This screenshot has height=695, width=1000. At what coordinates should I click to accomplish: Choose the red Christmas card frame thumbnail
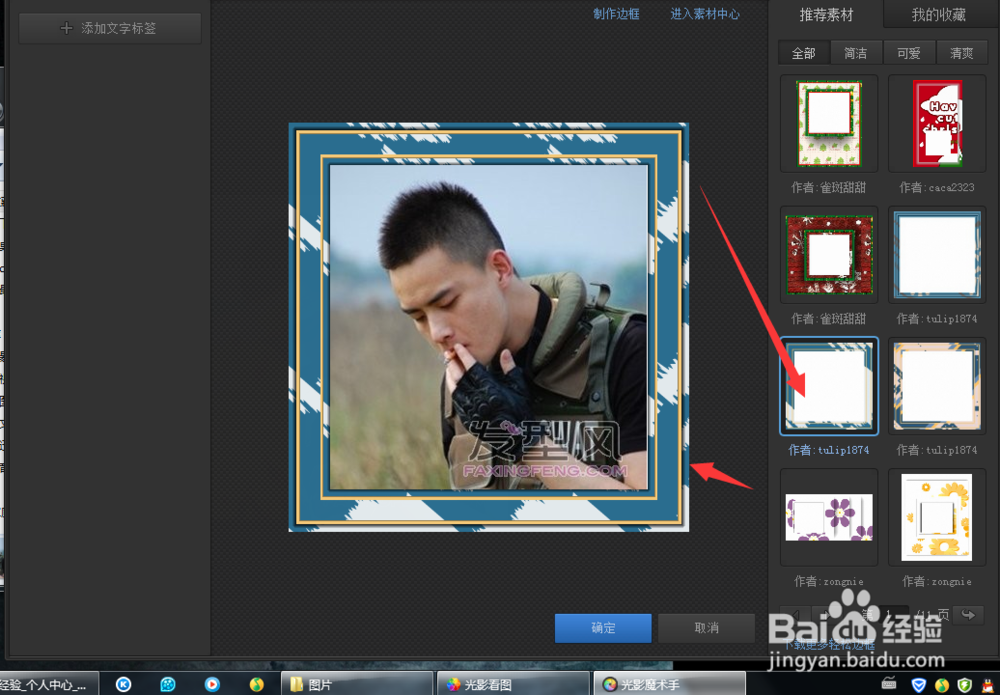[937, 123]
